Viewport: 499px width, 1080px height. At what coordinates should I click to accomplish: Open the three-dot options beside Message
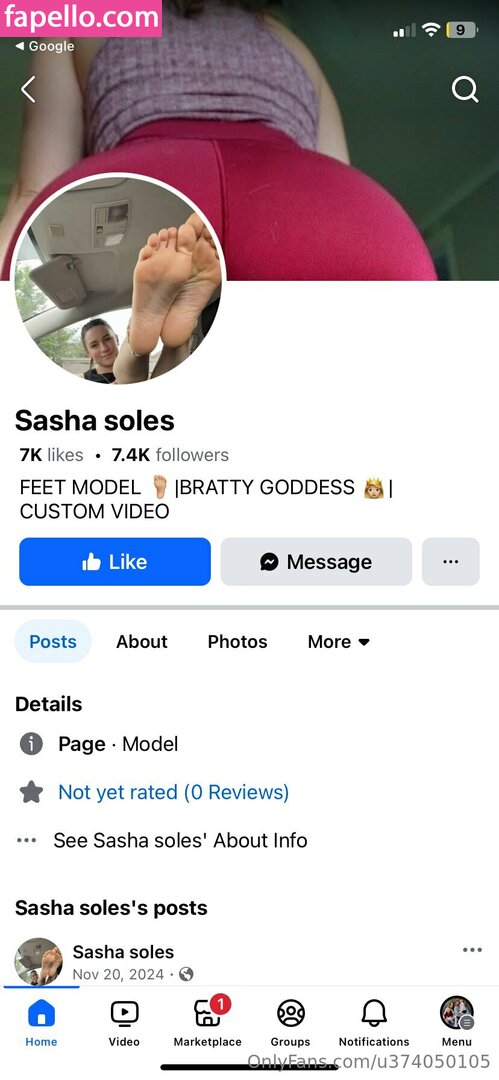tap(451, 561)
